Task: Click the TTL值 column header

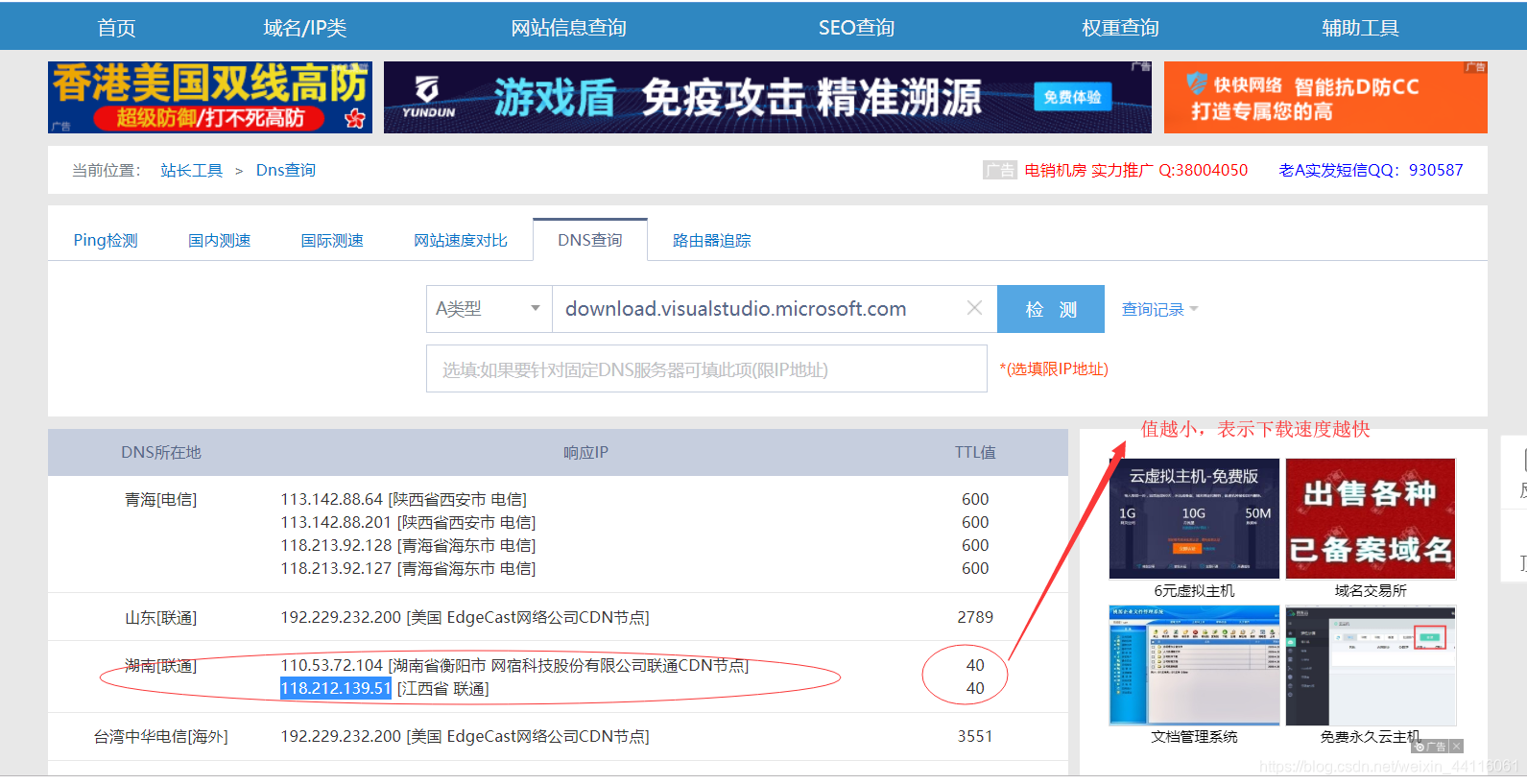Action: [x=975, y=452]
